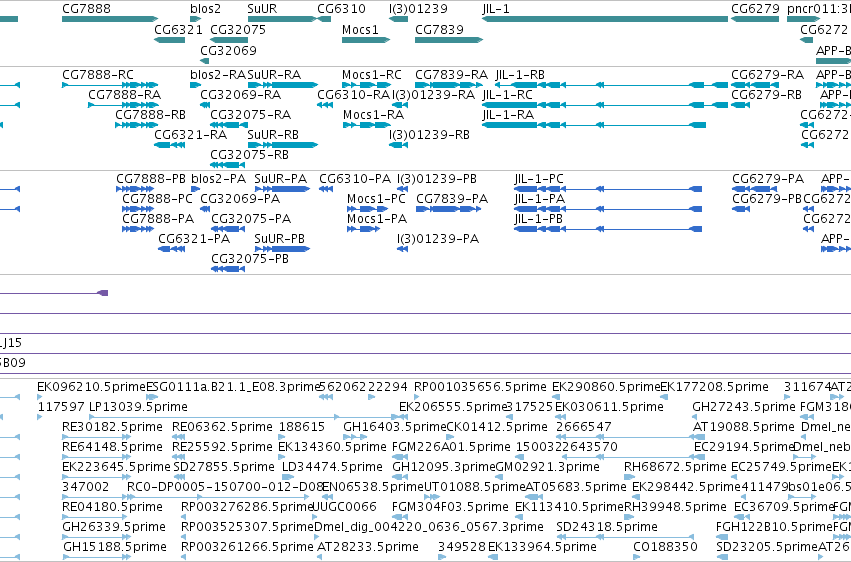
Task: Click the JIL-1-RC transcript label
Action: point(508,94)
